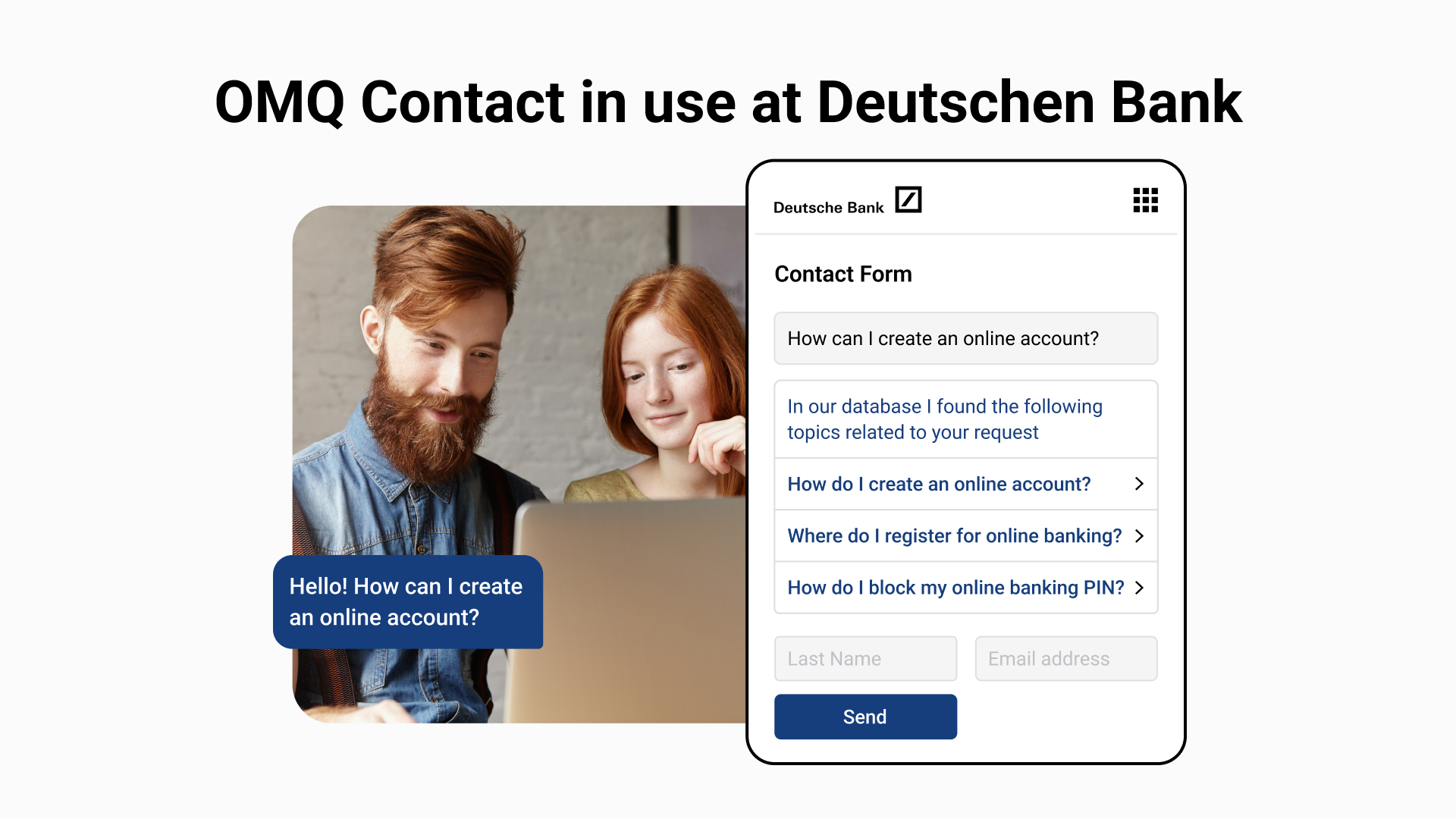Click the Send button
This screenshot has height=819, width=1456.
864,717
